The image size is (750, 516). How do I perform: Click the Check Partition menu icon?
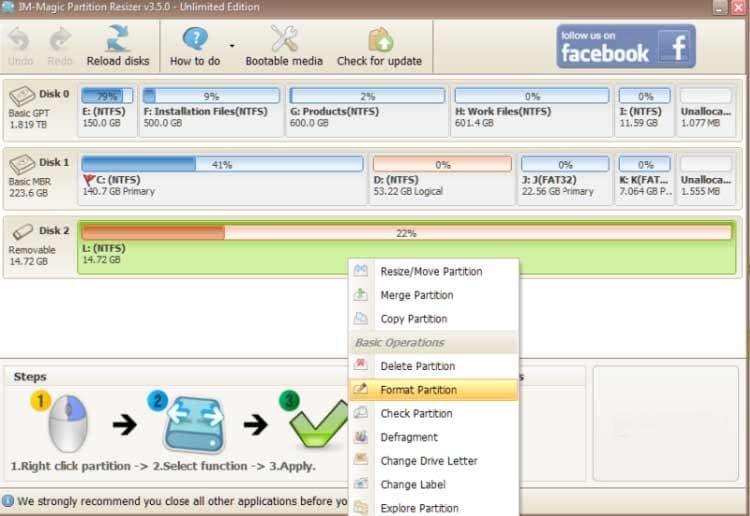click(x=361, y=412)
